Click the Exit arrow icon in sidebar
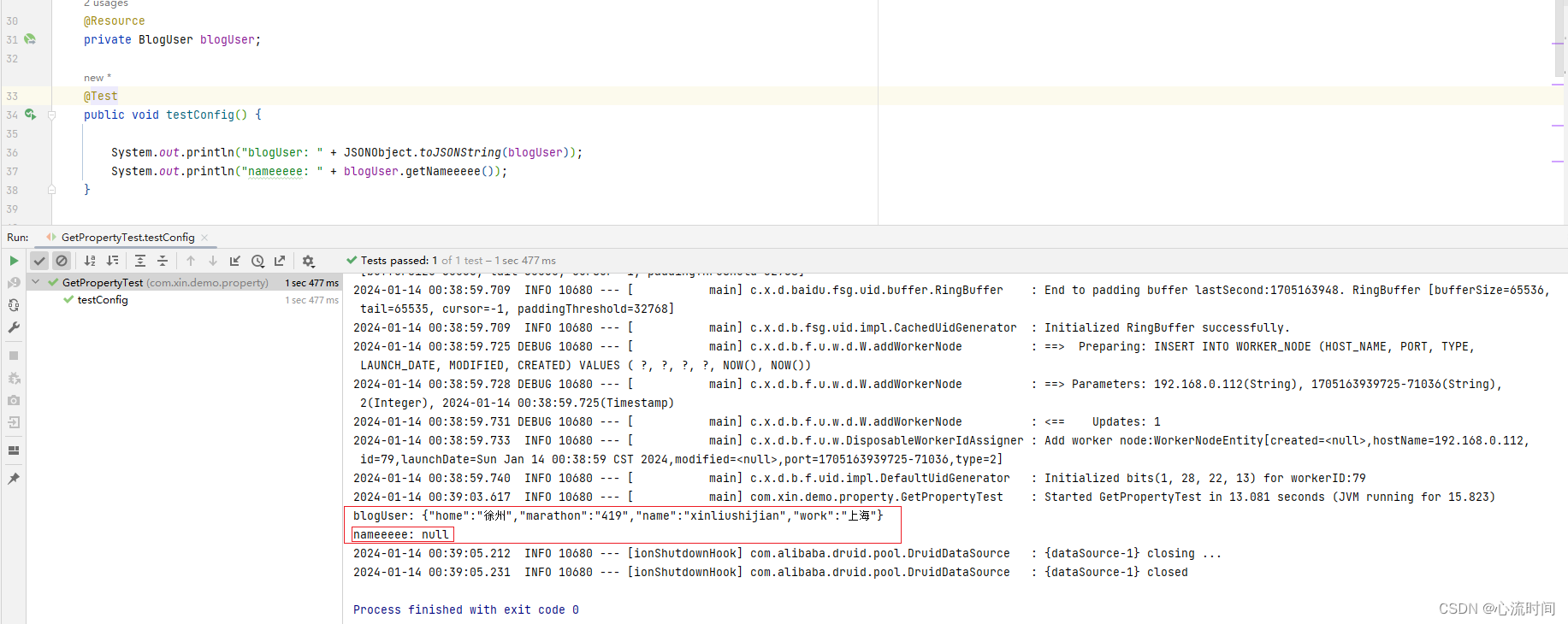 [x=14, y=422]
